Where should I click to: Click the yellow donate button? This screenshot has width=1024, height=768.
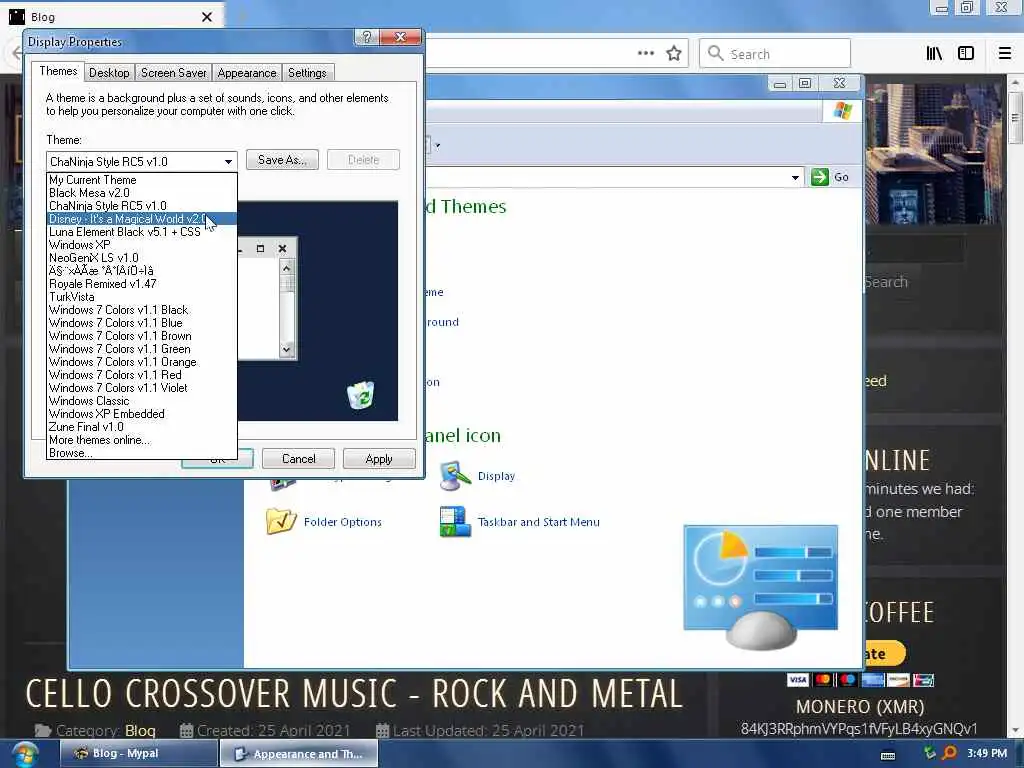884,654
